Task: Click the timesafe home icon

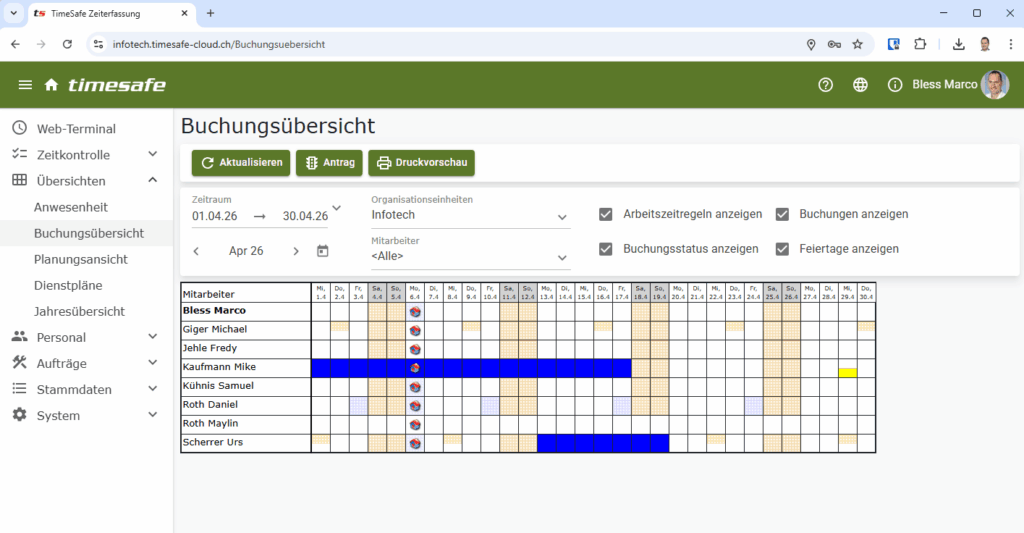Action: [51, 85]
